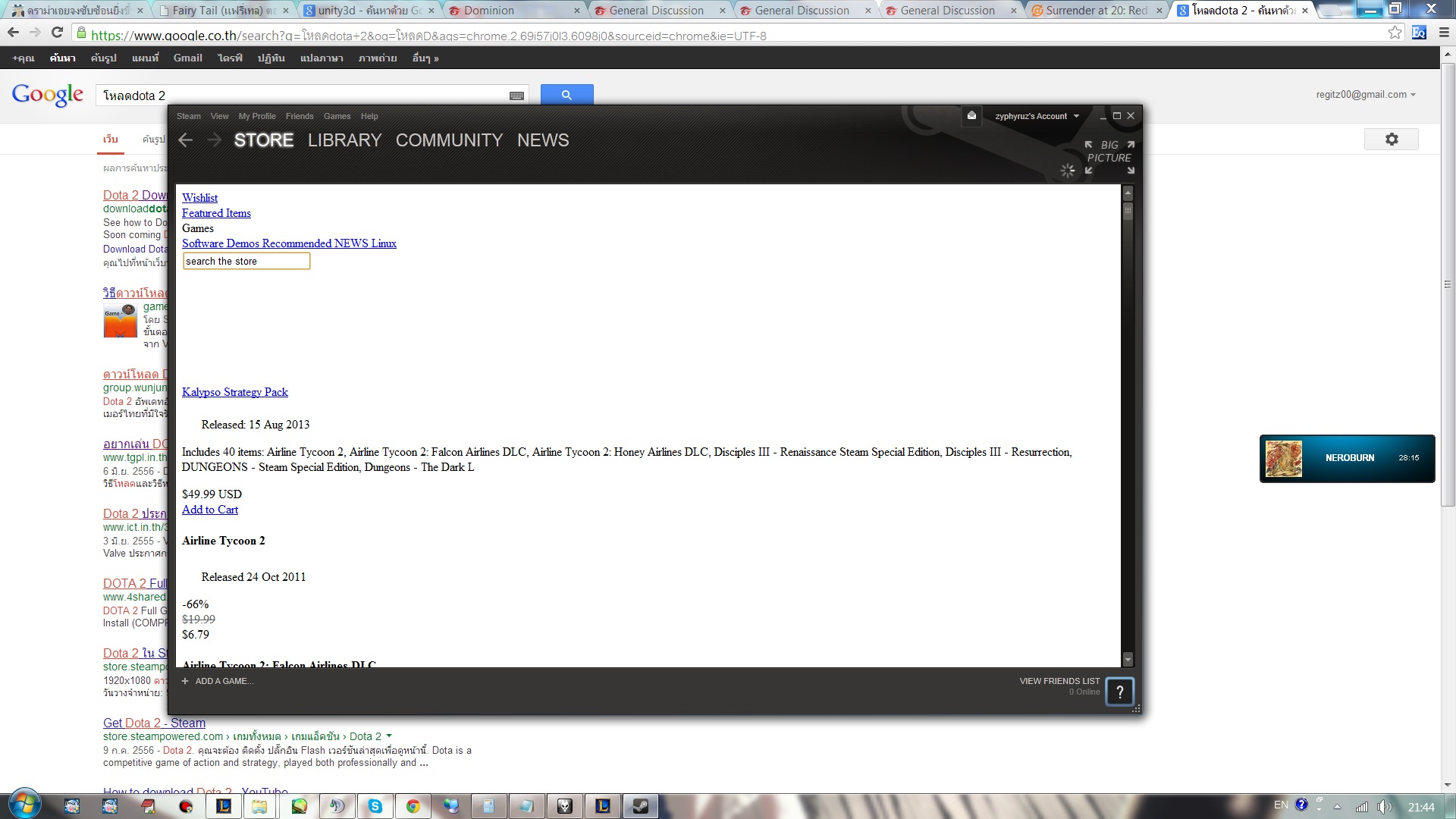Open Kalypso Strategy Pack link
Viewport: 1456px width, 819px height.
click(x=235, y=392)
